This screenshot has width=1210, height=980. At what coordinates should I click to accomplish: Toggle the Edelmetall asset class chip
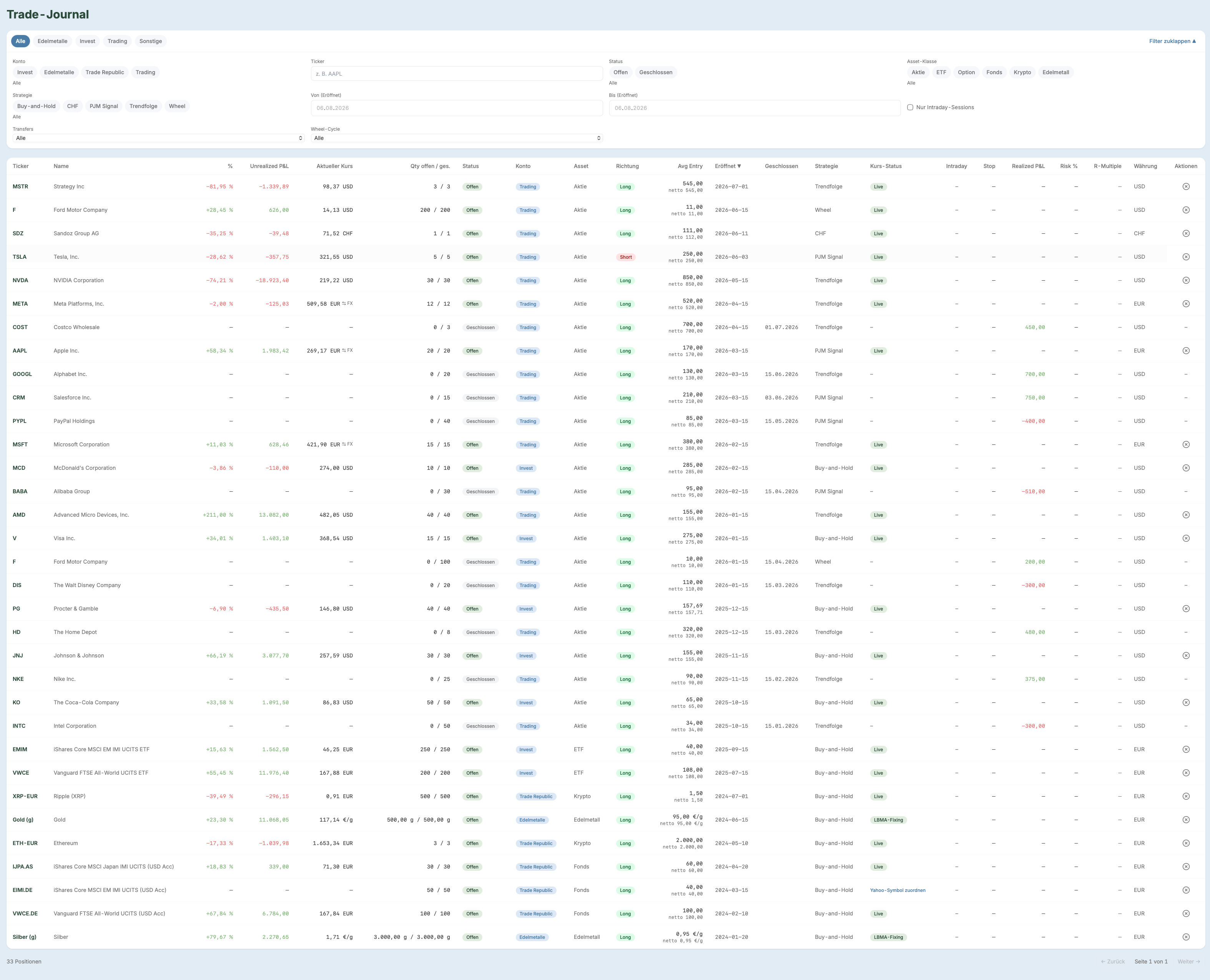pos(1055,72)
